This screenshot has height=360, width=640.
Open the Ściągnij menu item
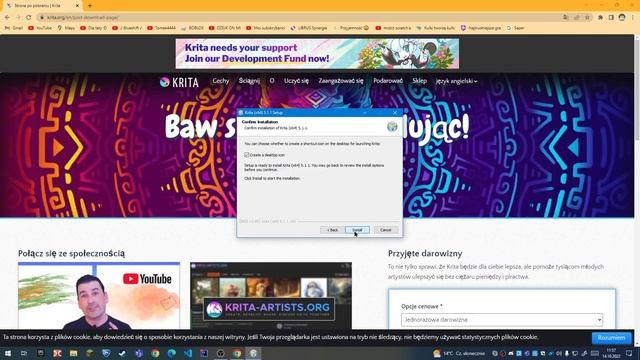point(249,81)
